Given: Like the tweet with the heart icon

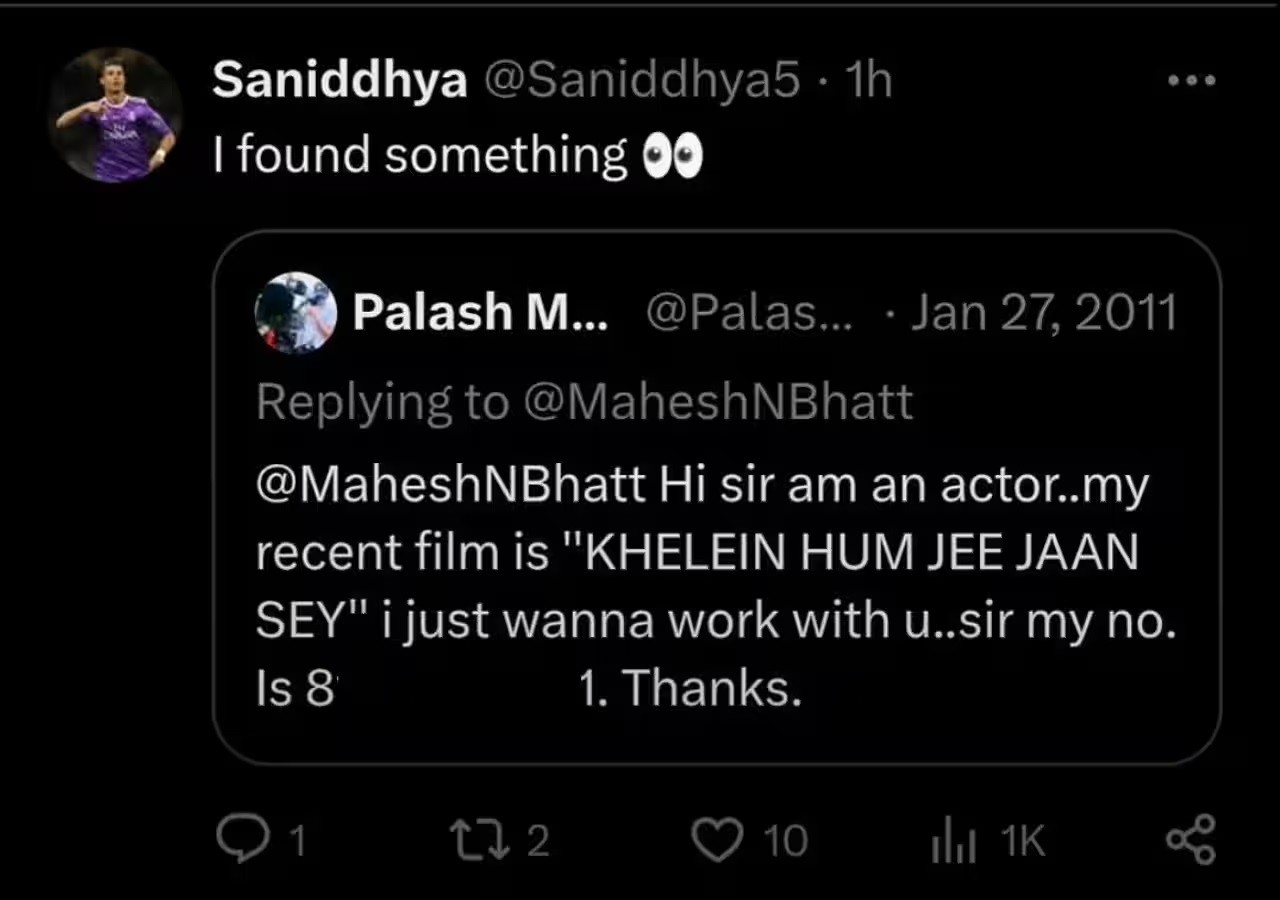Looking at the screenshot, I should [x=717, y=840].
